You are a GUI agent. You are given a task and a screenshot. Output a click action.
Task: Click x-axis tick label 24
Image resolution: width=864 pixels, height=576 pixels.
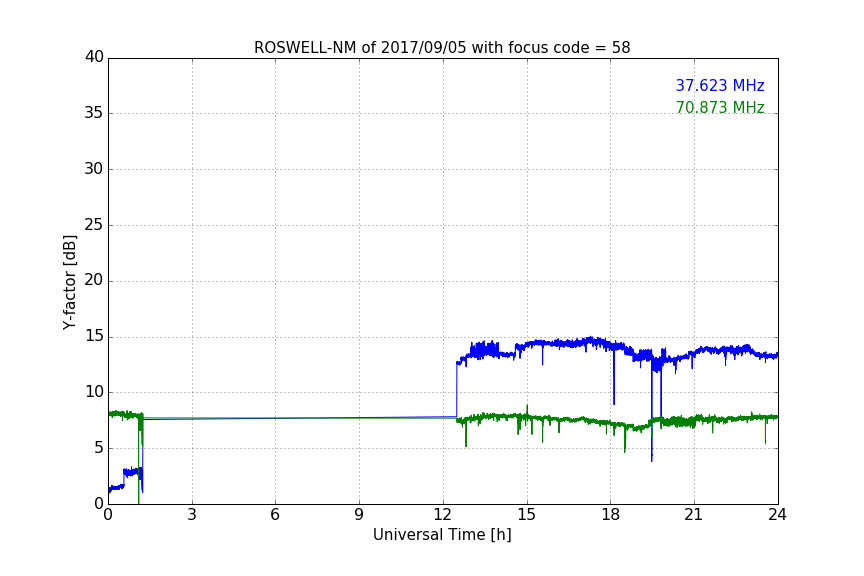click(777, 515)
